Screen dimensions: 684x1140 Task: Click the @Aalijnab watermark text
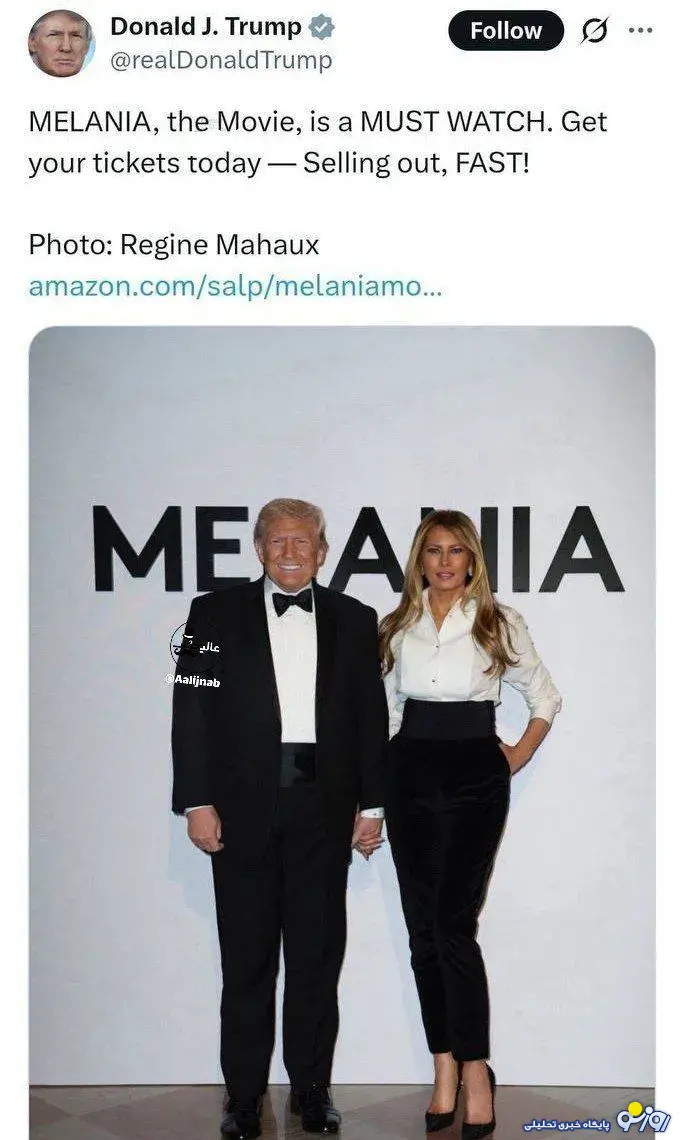[x=193, y=681]
